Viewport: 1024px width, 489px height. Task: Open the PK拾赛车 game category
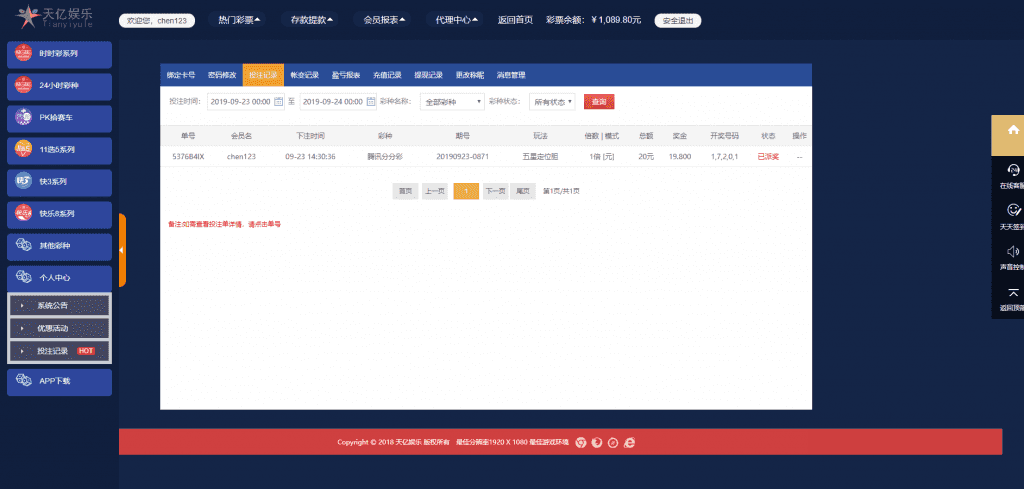(59, 119)
